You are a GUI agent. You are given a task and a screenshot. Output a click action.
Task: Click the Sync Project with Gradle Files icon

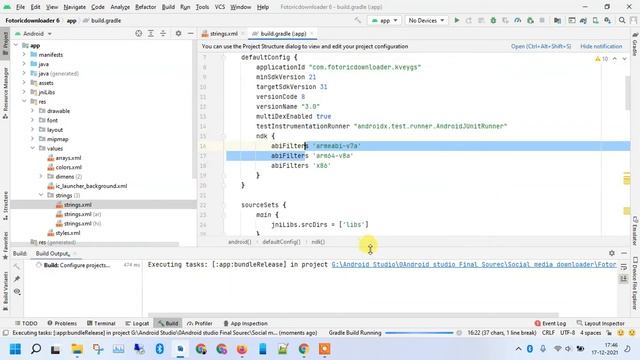[x=583, y=20]
